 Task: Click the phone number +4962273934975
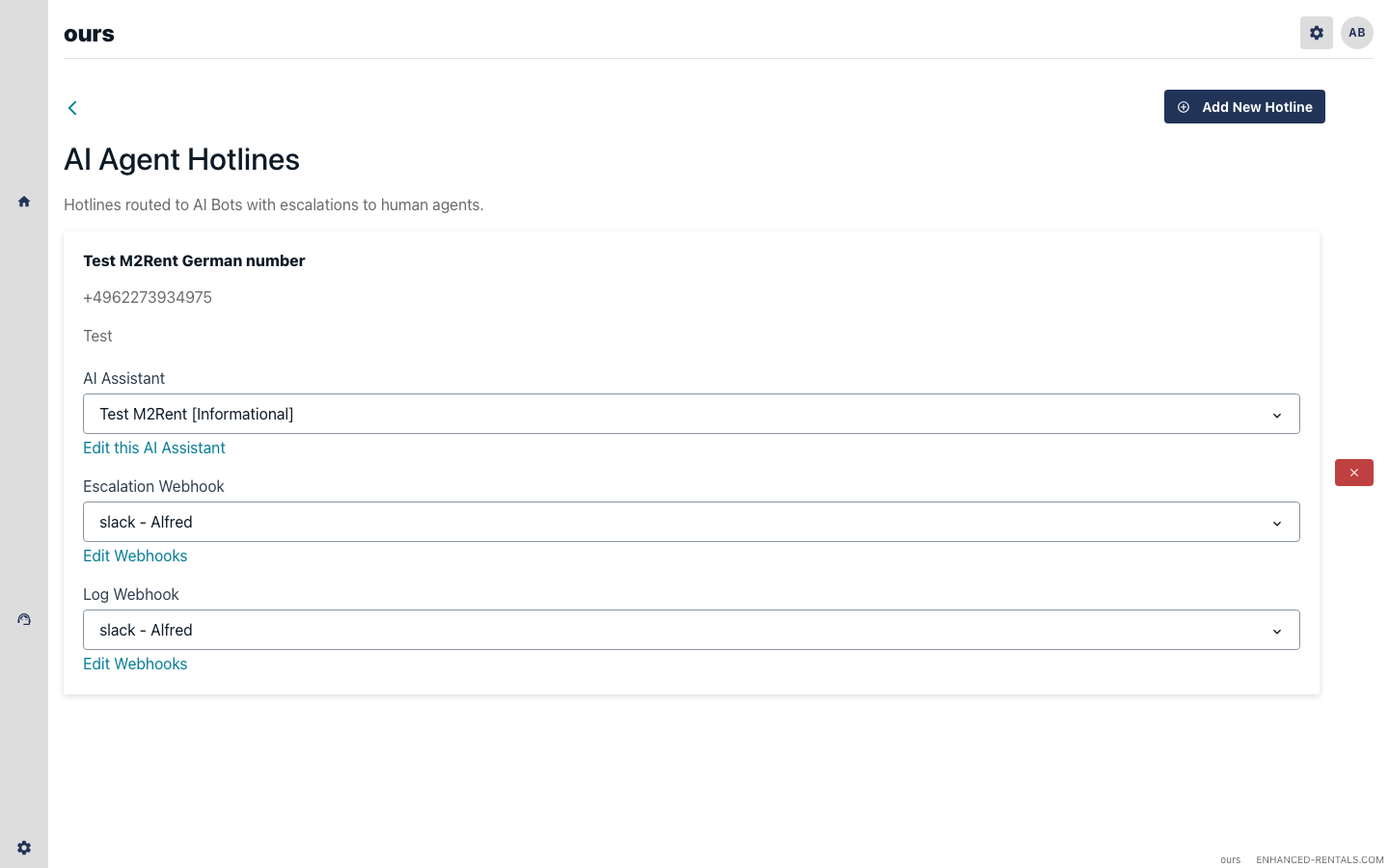click(148, 297)
